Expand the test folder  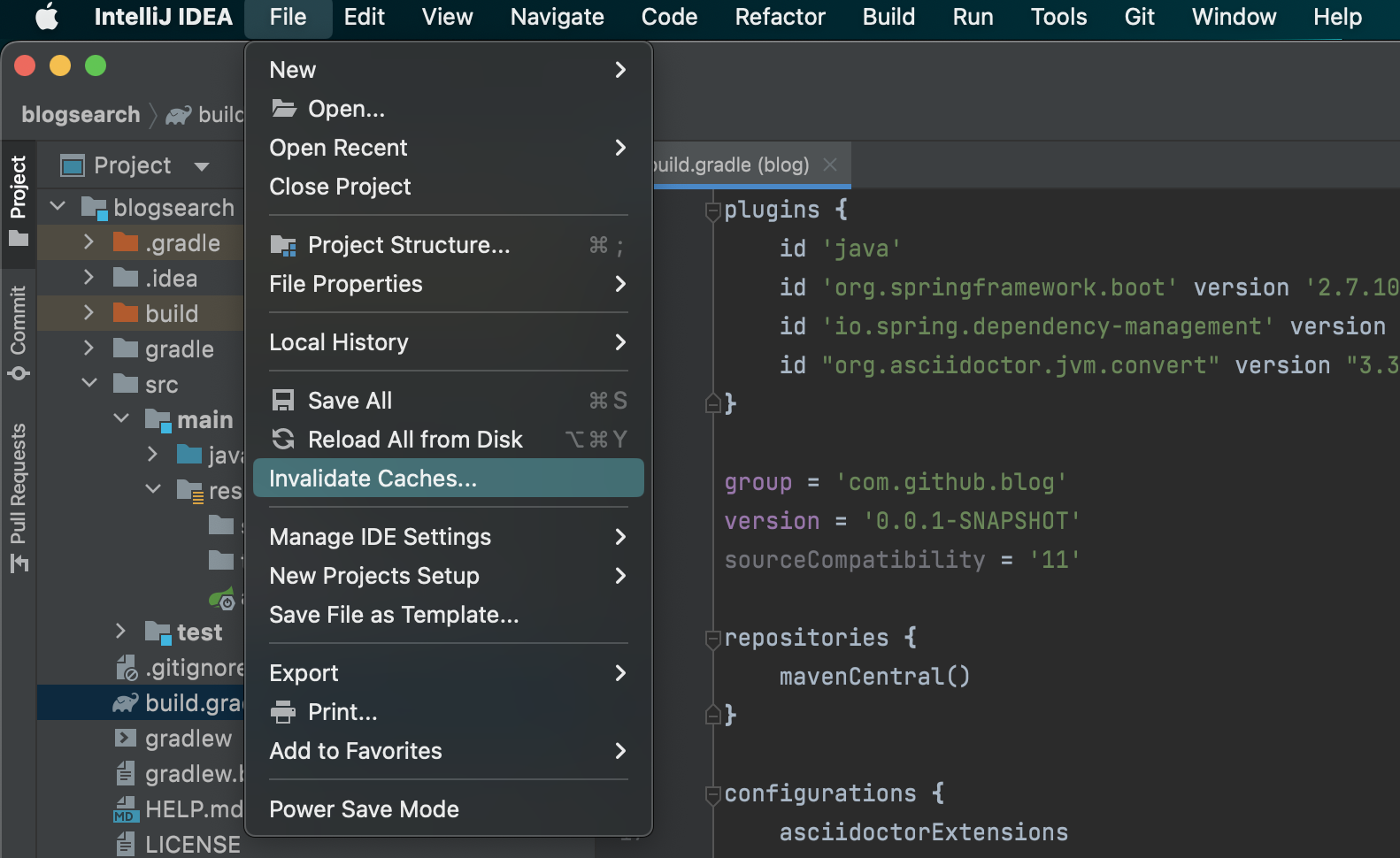coord(120,631)
